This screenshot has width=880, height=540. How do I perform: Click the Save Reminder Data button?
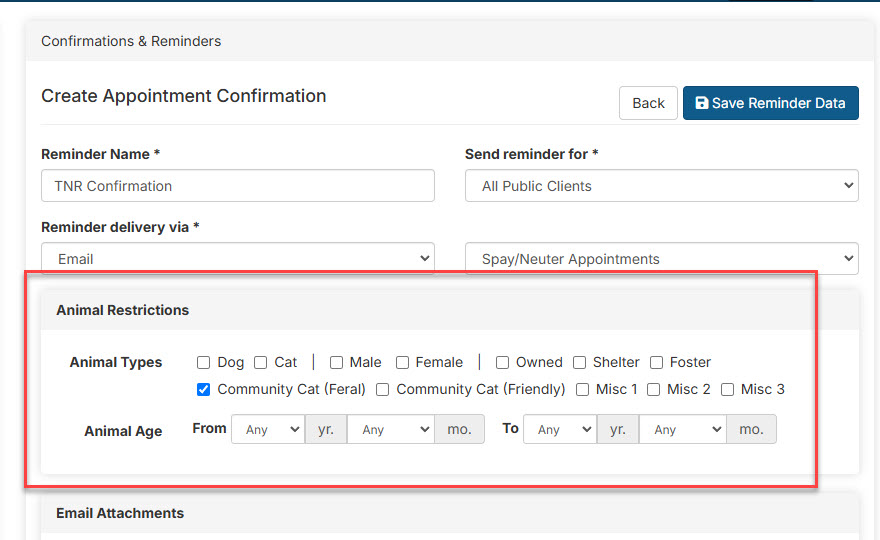coord(771,103)
